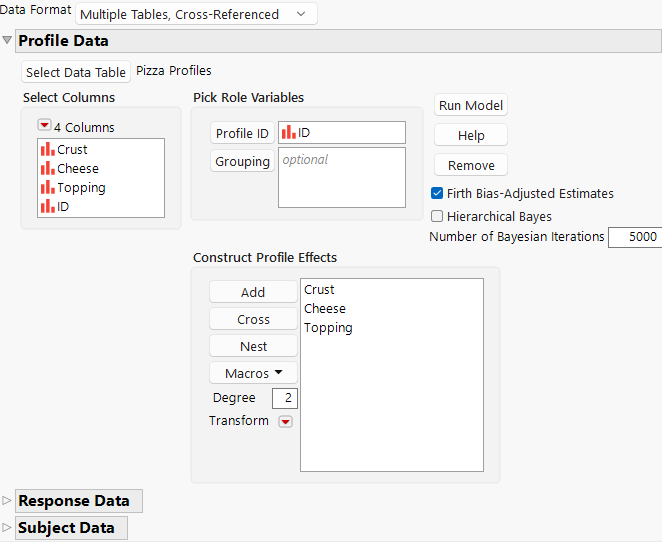This screenshot has height=542, width=662.
Task: Uncheck Firth Bias-Adjusted Estimates
Action: (x=437, y=193)
